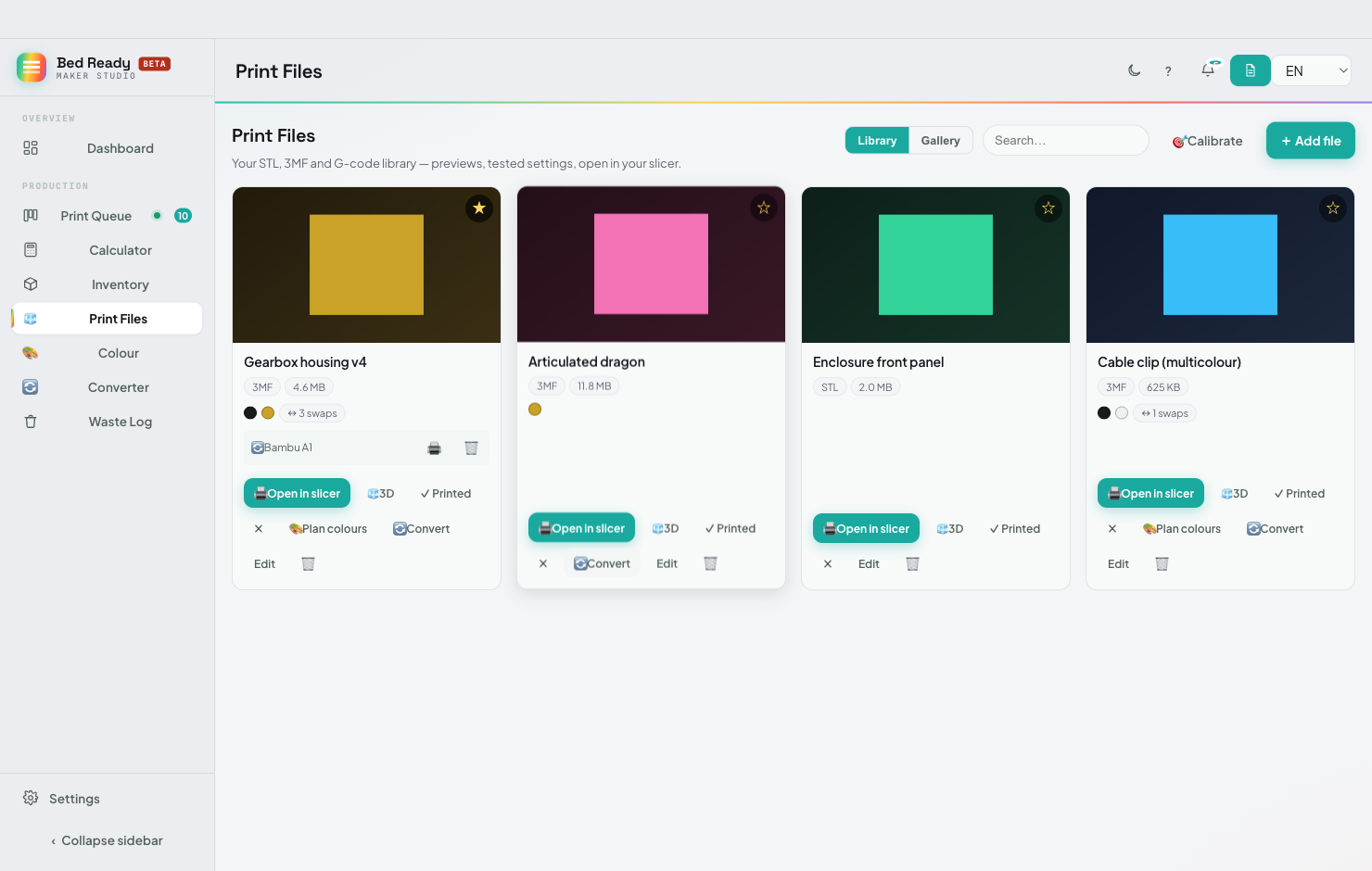
Task: Open Articulated dragon pink thumbnail
Action: tap(651, 264)
